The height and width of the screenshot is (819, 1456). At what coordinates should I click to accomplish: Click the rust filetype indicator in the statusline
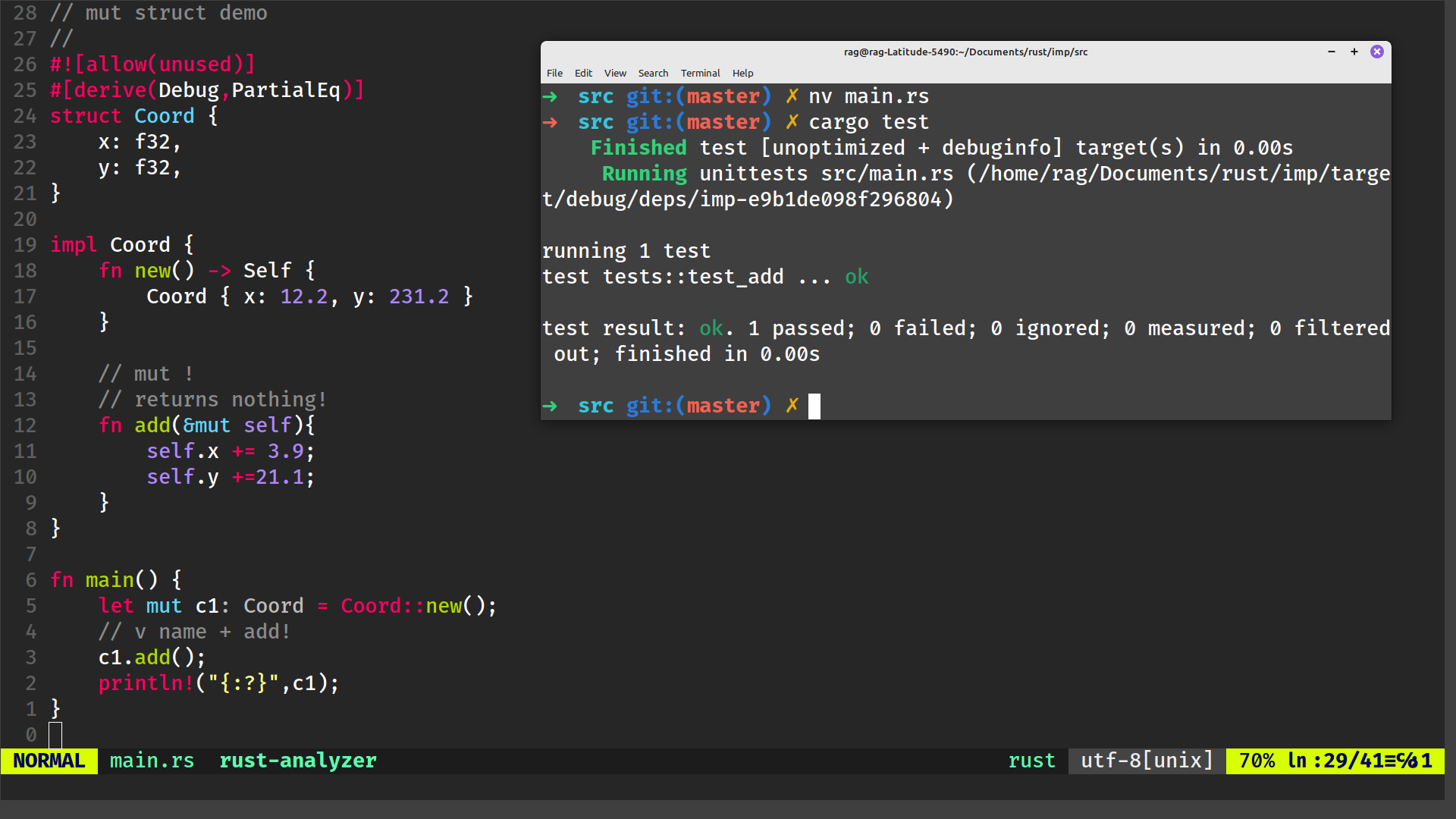point(1031,761)
